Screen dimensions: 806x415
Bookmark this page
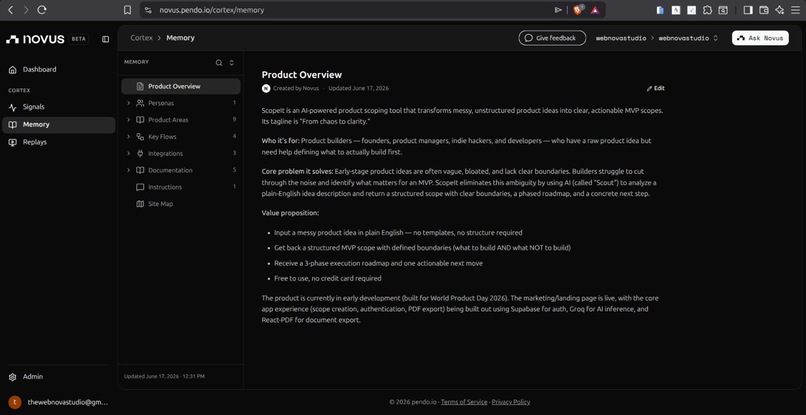click(x=127, y=10)
